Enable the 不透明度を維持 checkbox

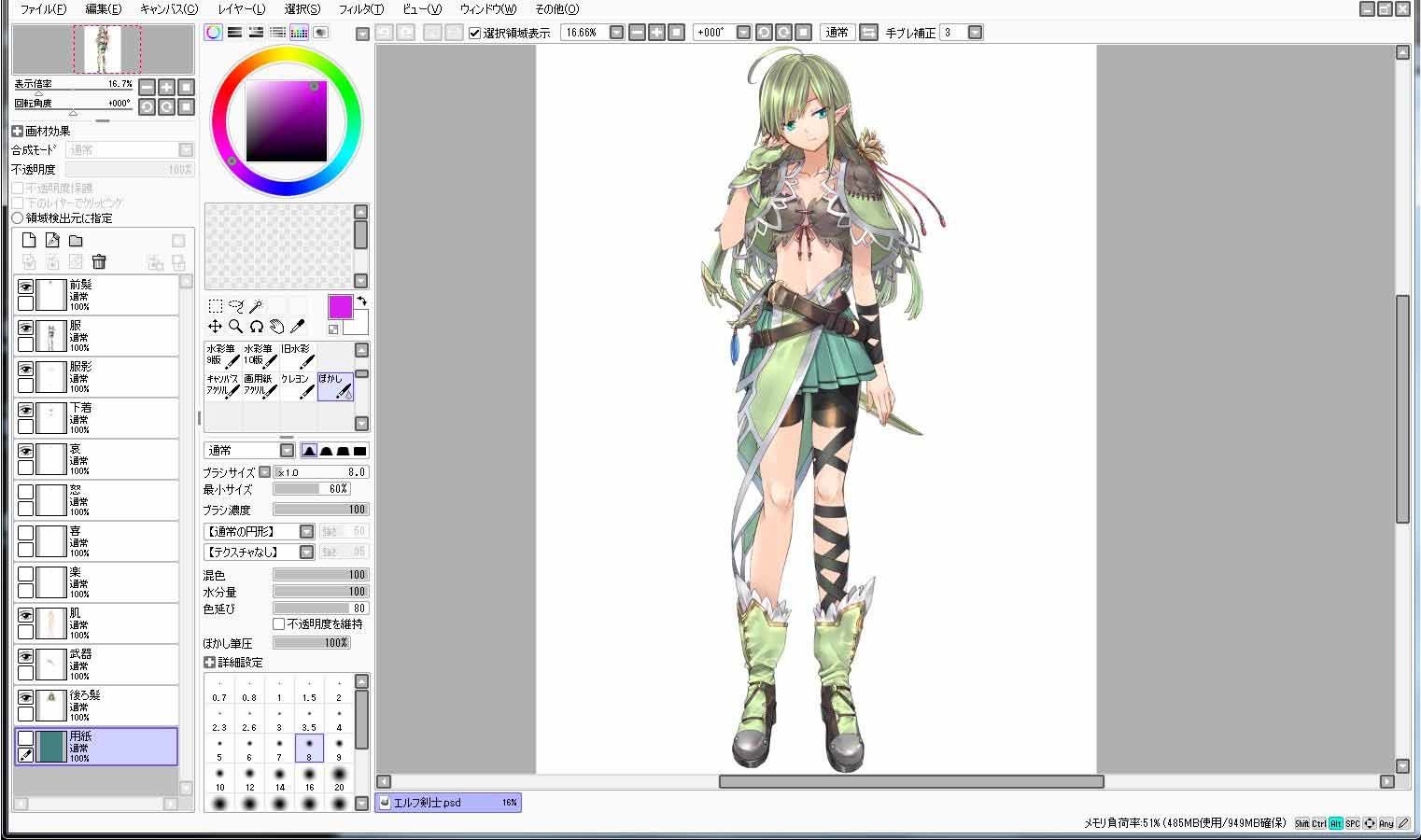[278, 623]
